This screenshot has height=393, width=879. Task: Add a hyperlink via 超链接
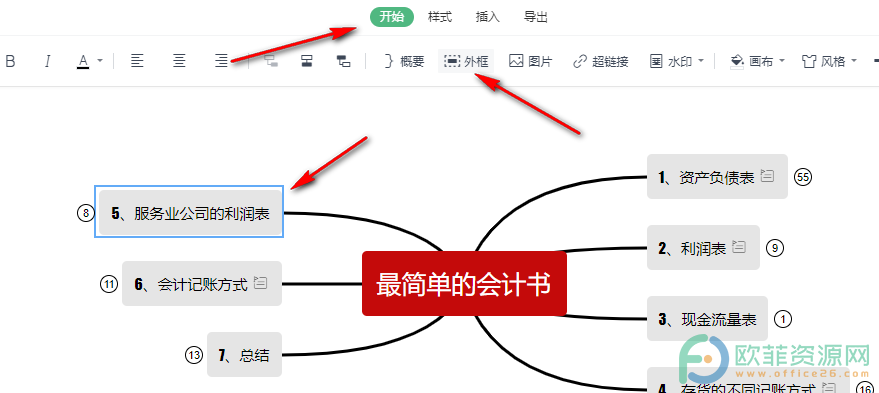600,61
